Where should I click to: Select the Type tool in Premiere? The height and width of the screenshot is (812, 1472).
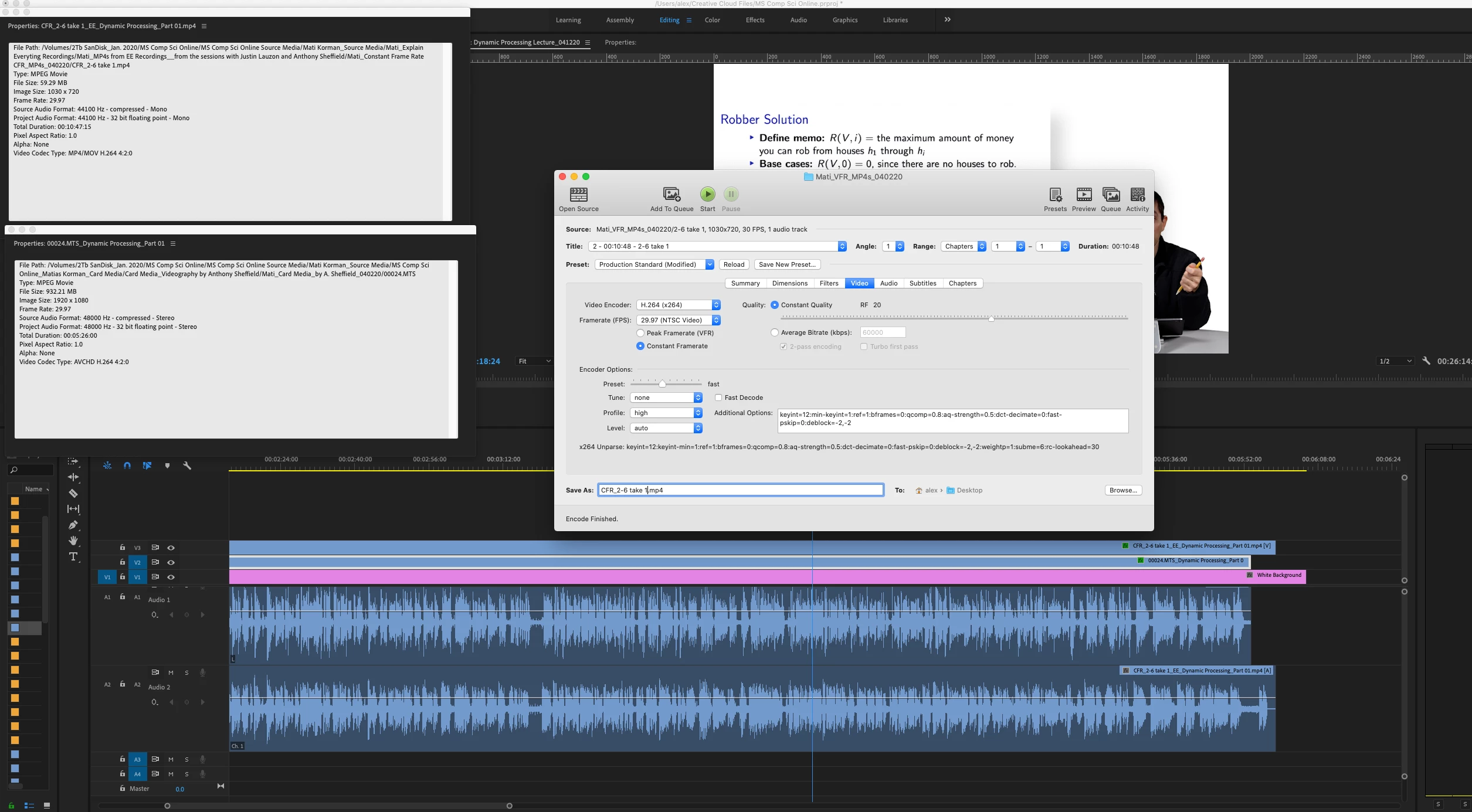(x=73, y=556)
